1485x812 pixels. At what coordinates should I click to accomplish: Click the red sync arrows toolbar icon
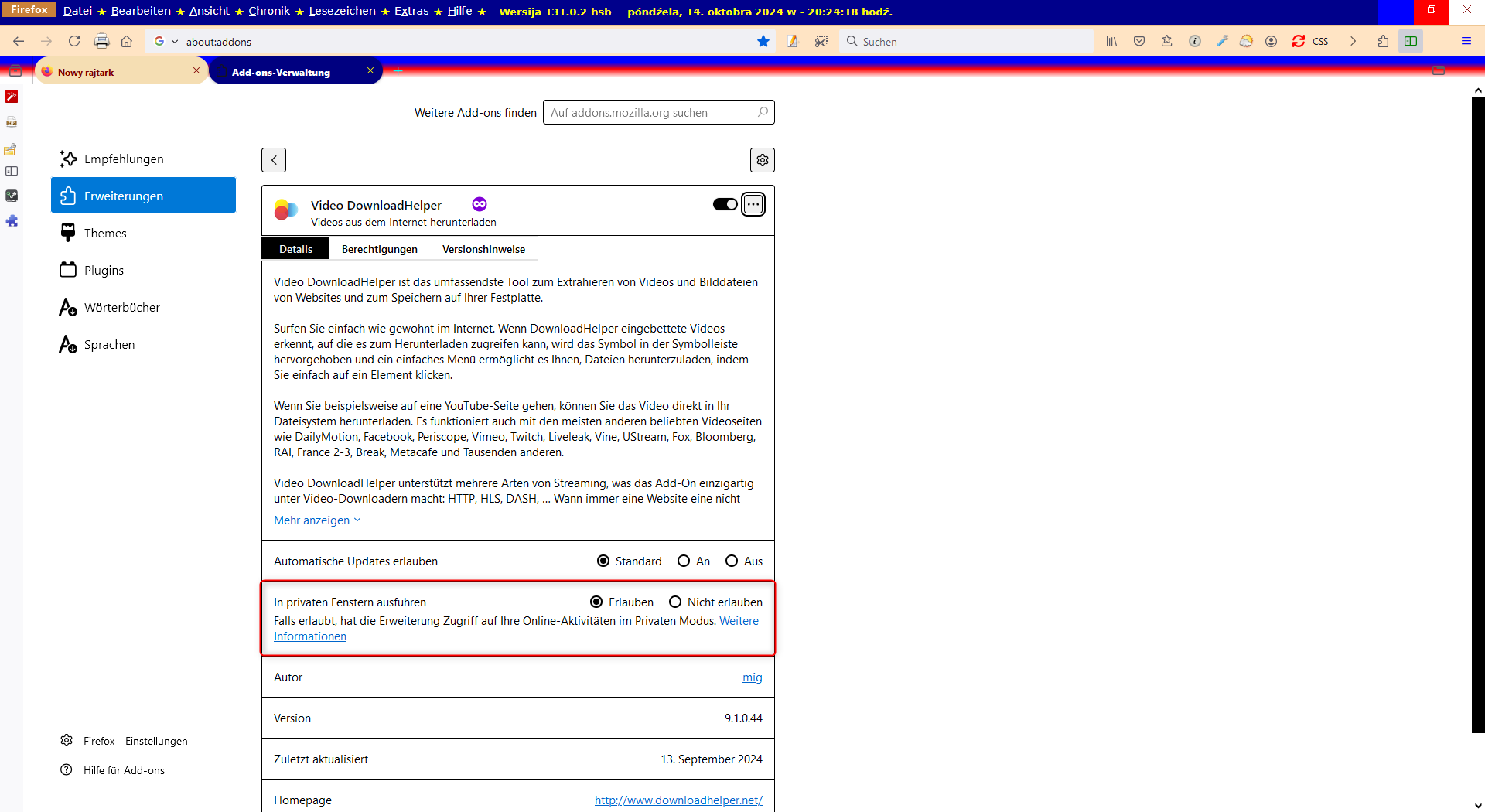pyautogui.click(x=1299, y=42)
